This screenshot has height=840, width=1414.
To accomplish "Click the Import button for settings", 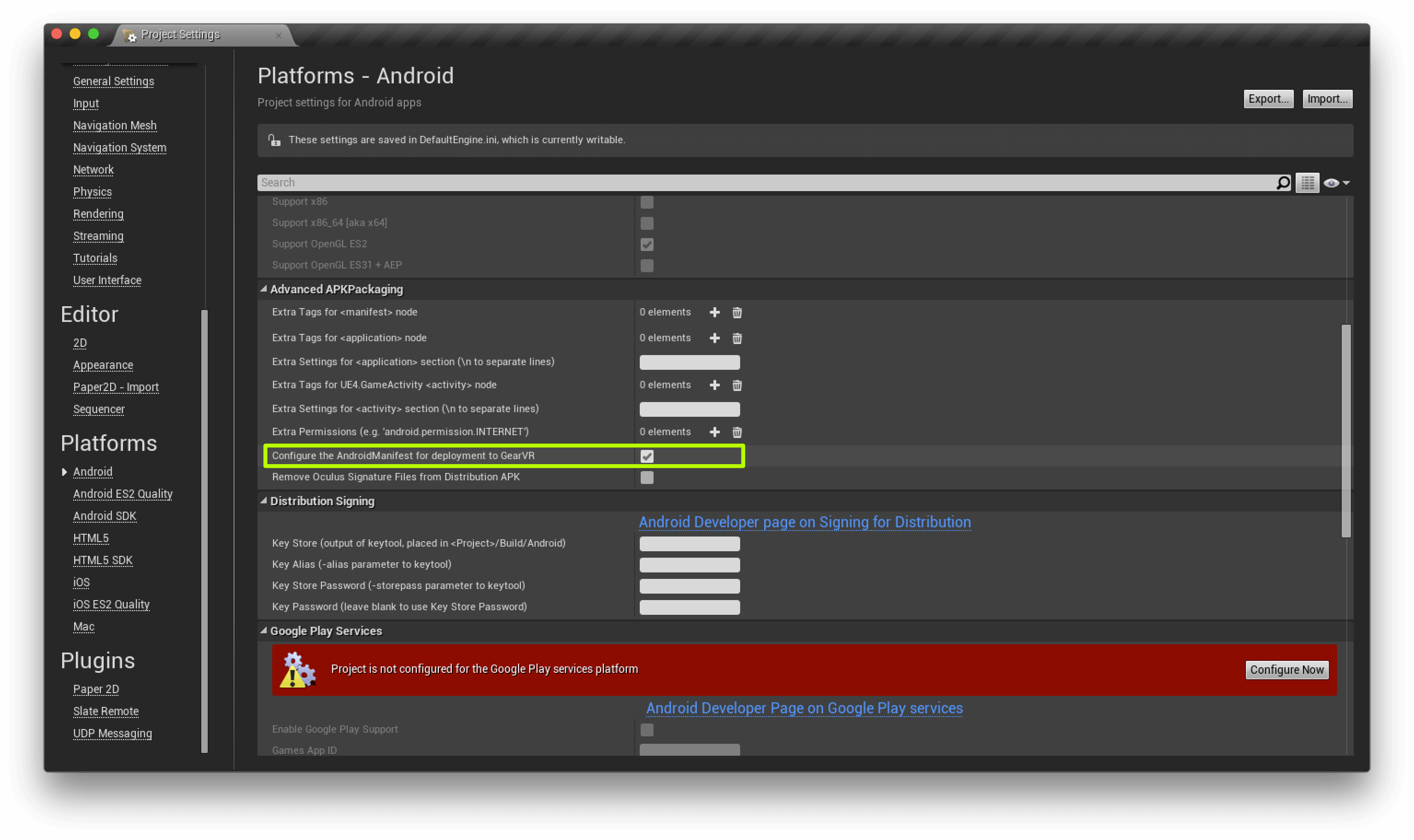I will tap(1327, 99).
